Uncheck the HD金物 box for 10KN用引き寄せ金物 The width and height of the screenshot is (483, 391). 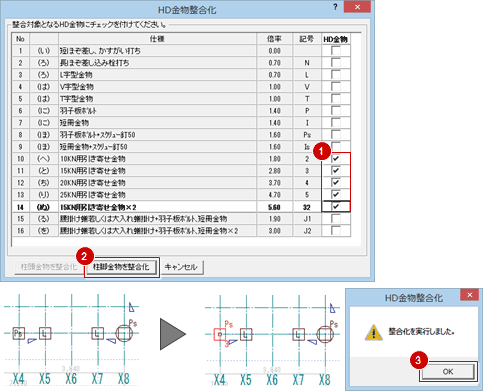[336, 159]
